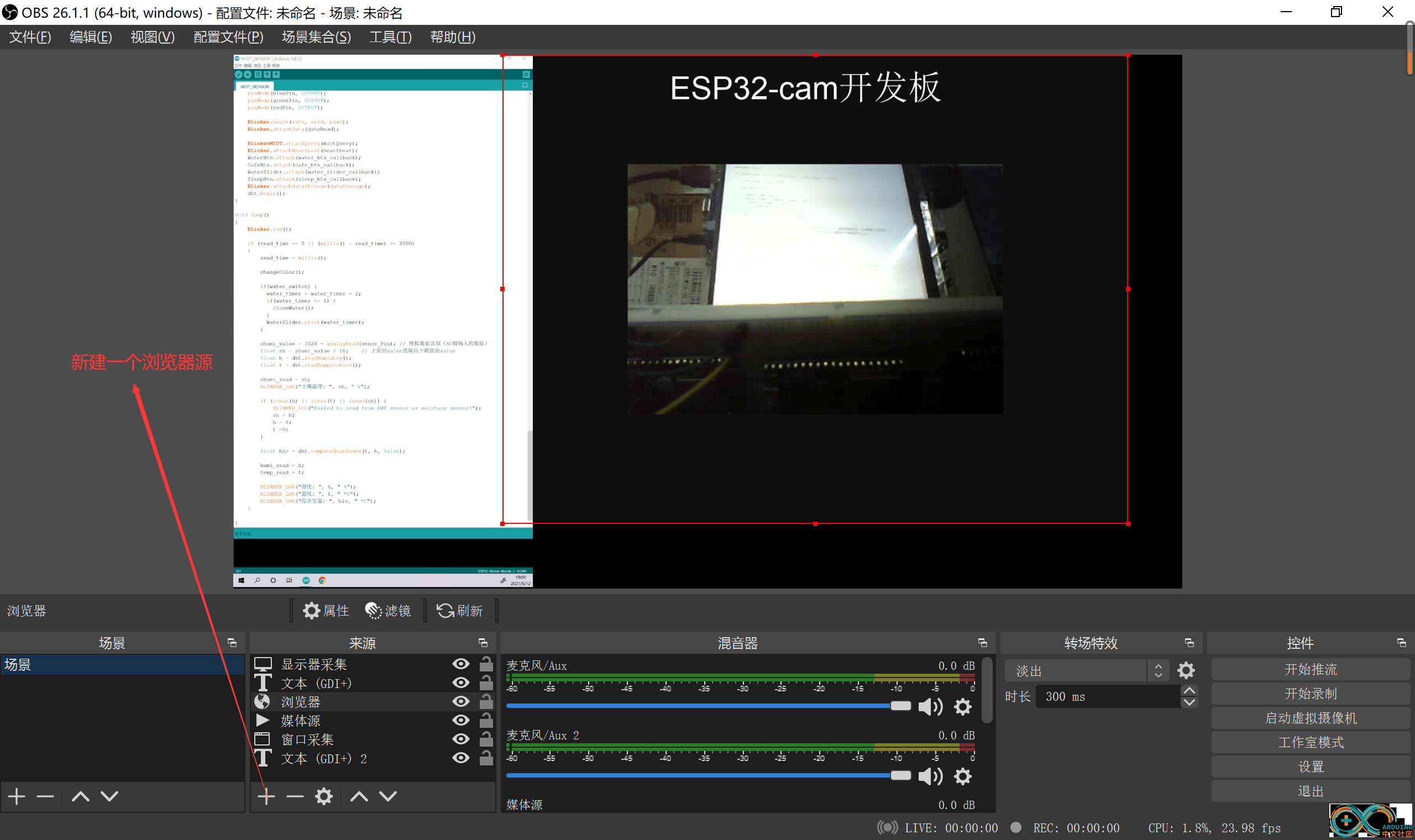
Task: Open 麦克风/Aux 2 audio settings gear
Action: 963,776
